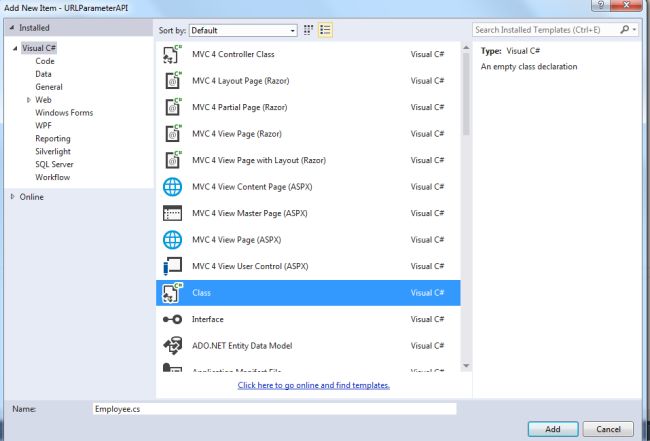650x441 pixels.
Task: Select the Silverlight category
Action: (x=53, y=151)
